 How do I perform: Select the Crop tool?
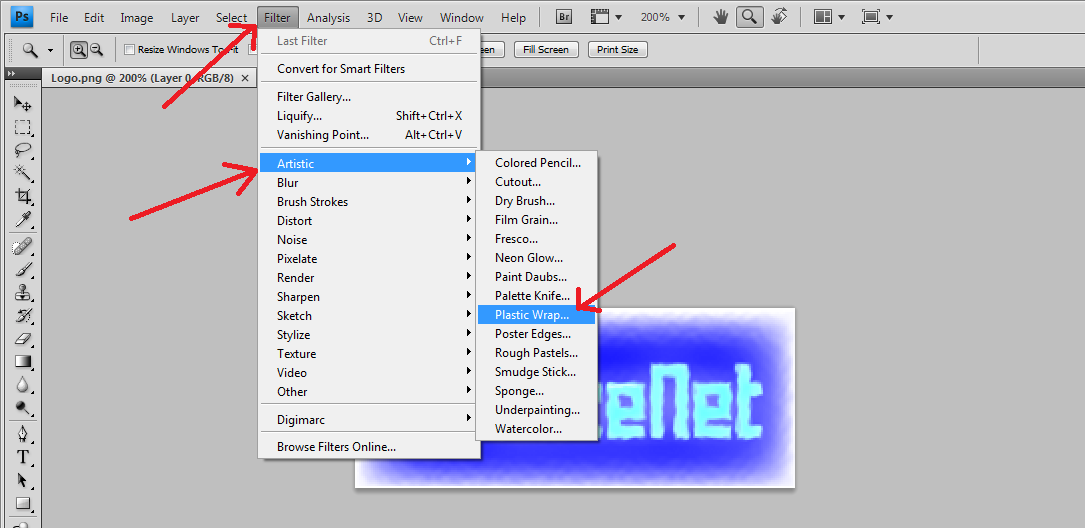pyautogui.click(x=23, y=196)
